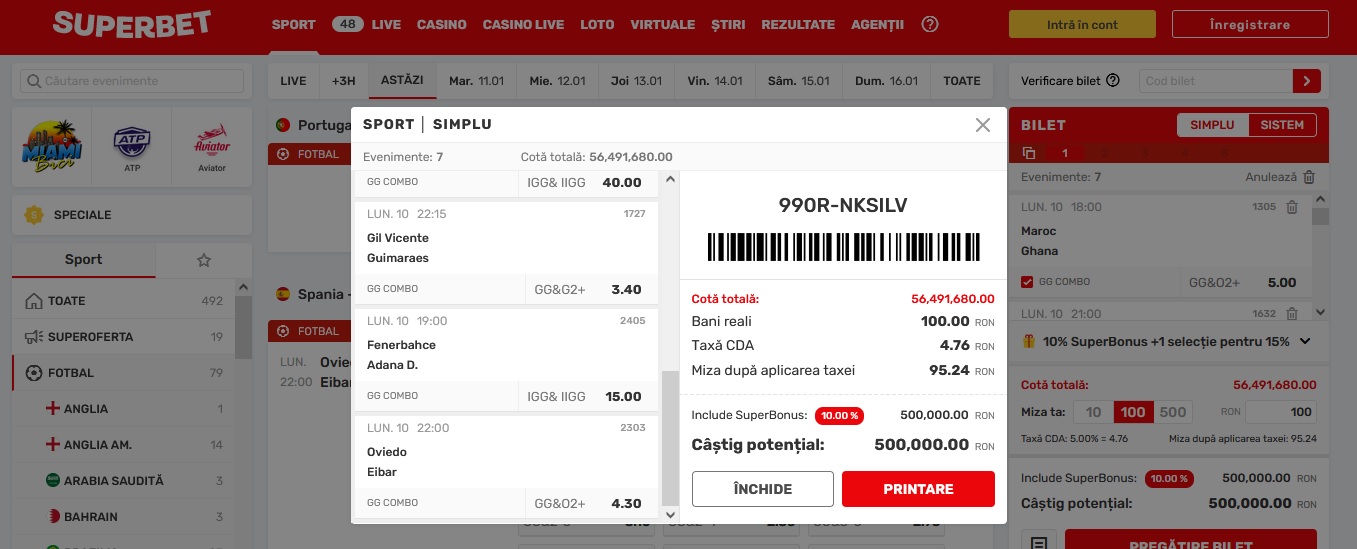
Task: Select the Dum. 16.01 date tab
Action: click(x=886, y=81)
